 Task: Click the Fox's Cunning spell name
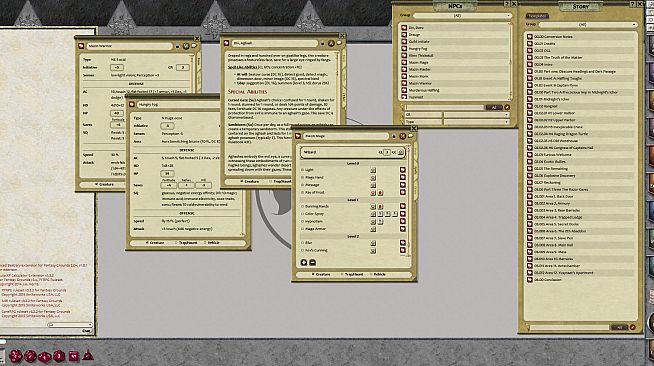[316, 251]
